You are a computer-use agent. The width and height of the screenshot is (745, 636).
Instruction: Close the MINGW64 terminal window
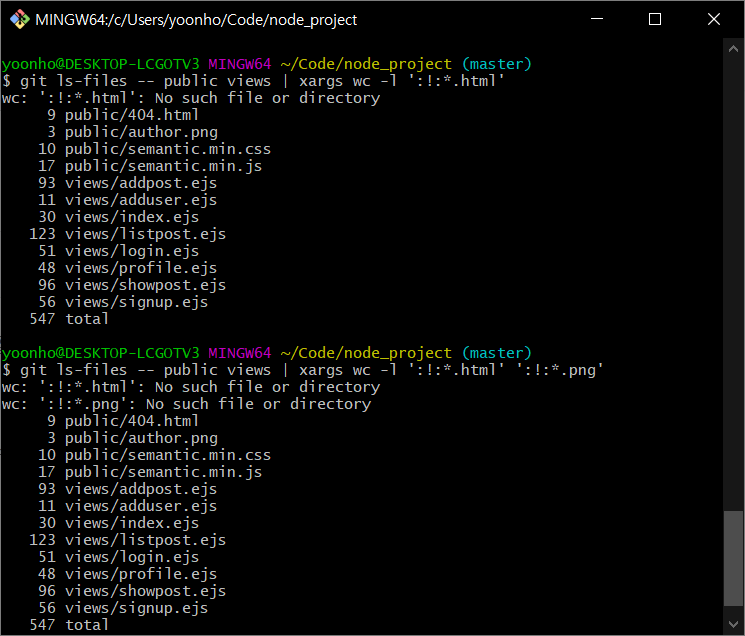[714, 19]
